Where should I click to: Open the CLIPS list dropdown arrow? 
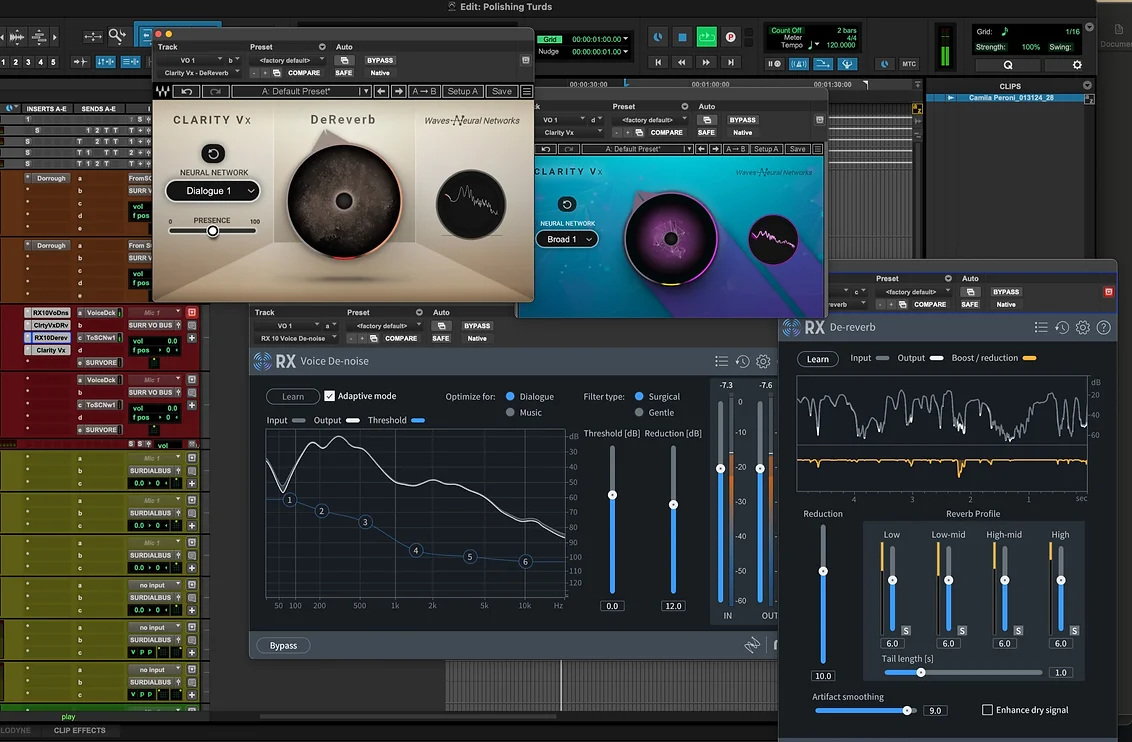1087,86
